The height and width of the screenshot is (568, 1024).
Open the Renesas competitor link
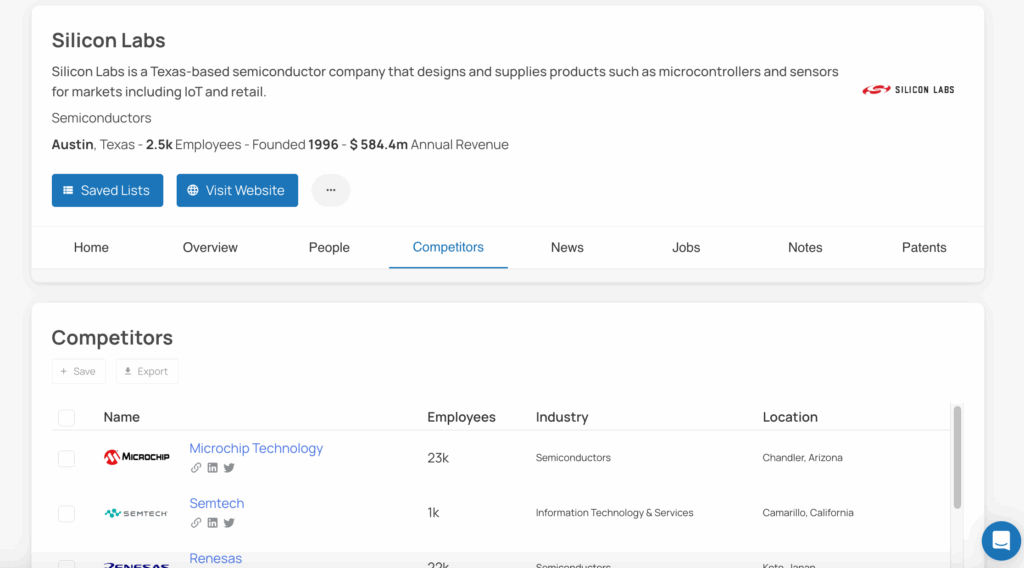216,558
